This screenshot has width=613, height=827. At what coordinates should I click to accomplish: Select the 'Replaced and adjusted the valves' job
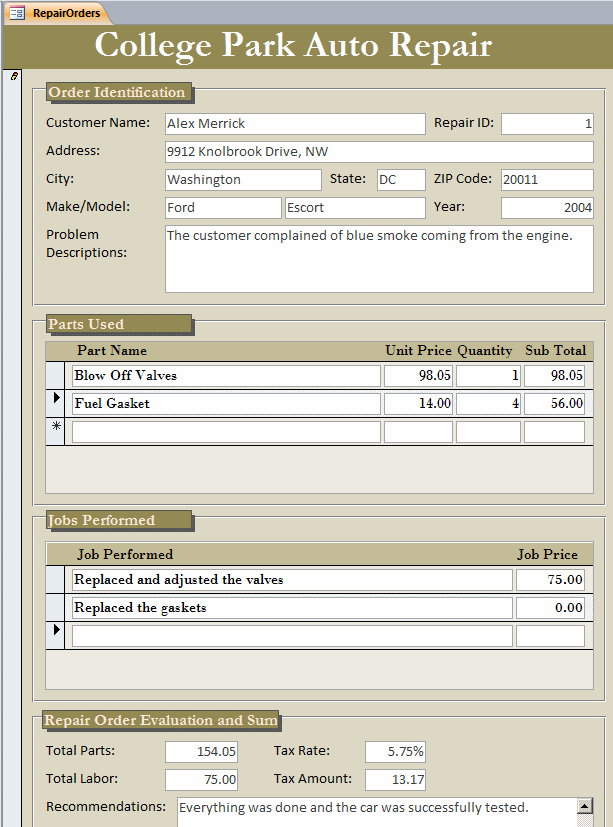[292, 580]
